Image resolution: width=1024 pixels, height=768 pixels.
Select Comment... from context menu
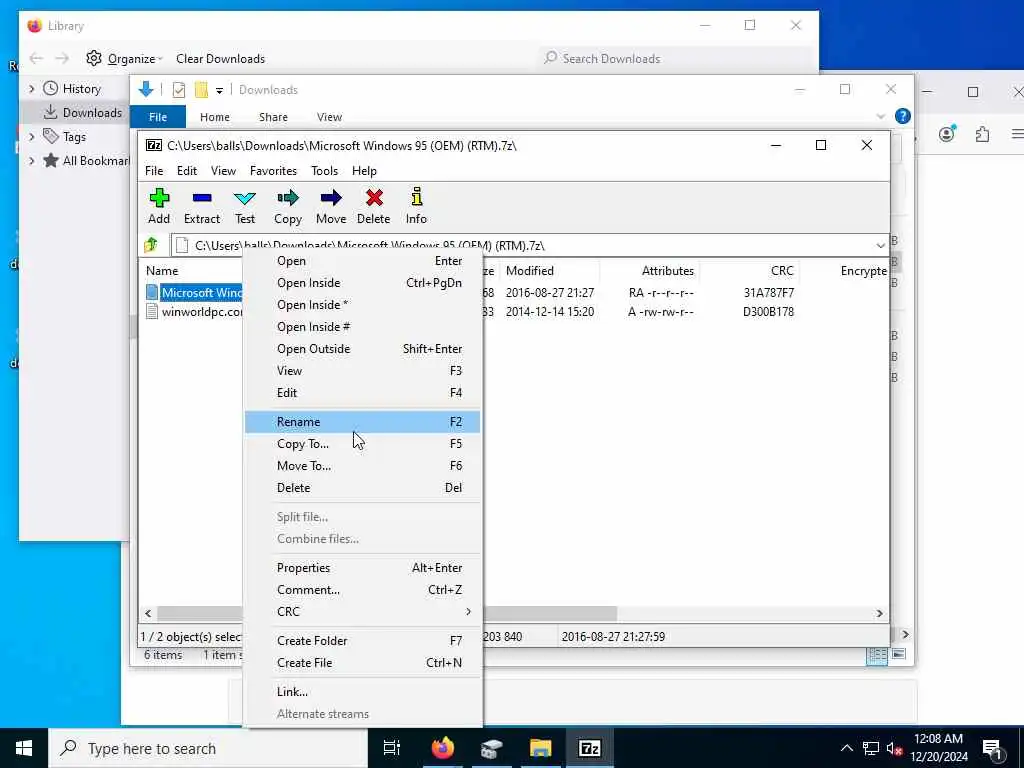point(362,590)
